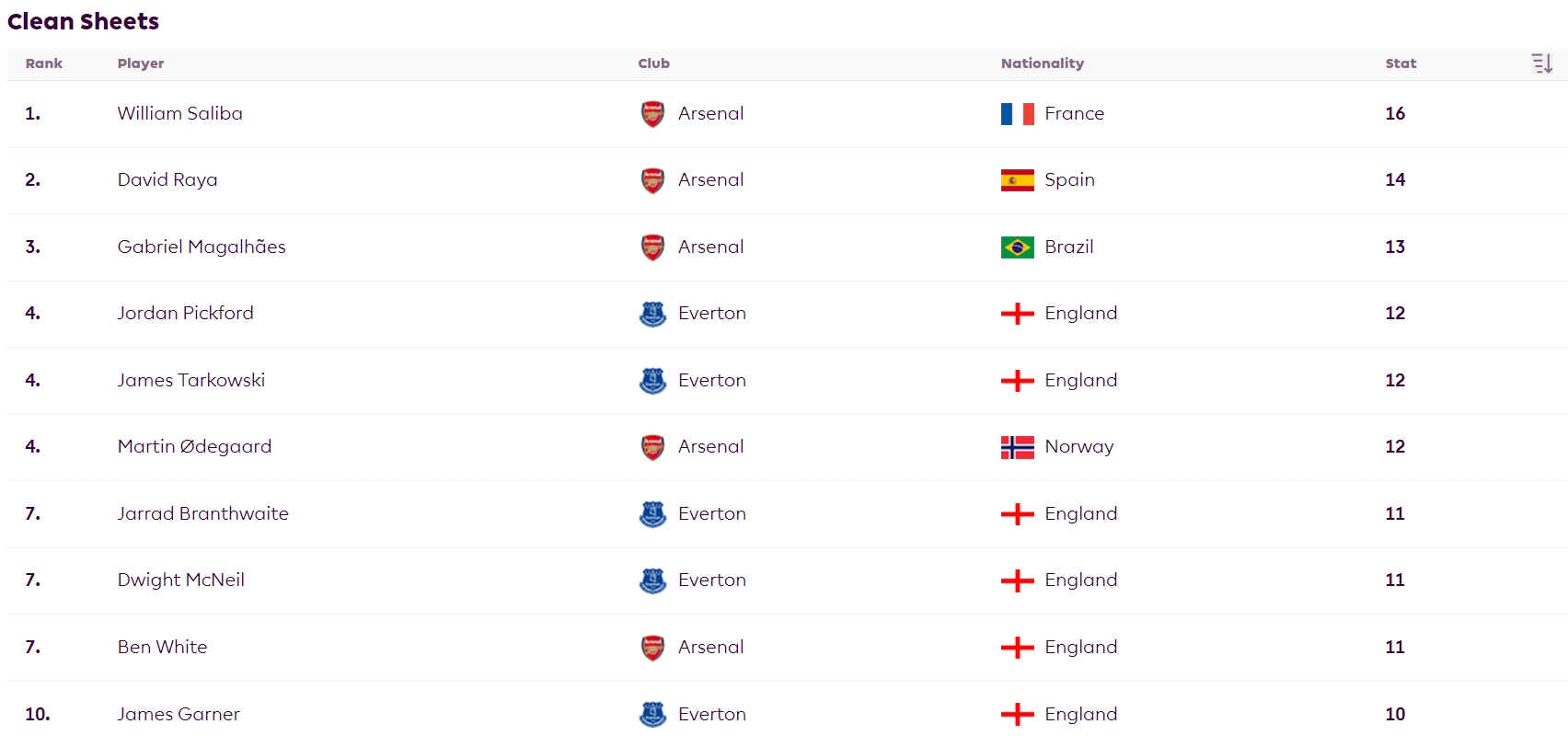Open David Raya's player page
Viewport: 1568px width, 747px height.
[167, 179]
